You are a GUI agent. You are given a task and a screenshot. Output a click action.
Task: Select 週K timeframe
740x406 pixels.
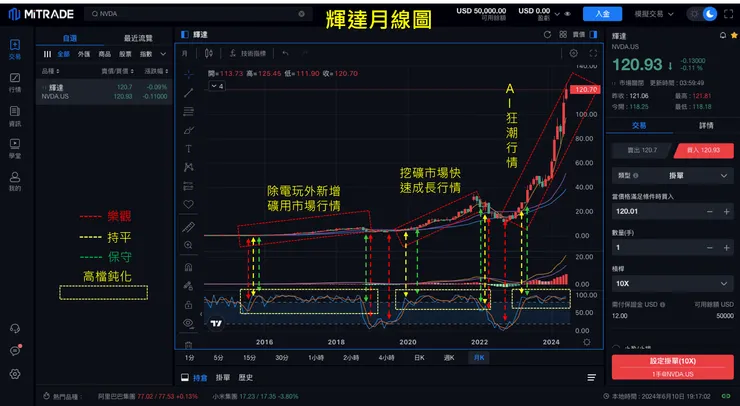449,358
